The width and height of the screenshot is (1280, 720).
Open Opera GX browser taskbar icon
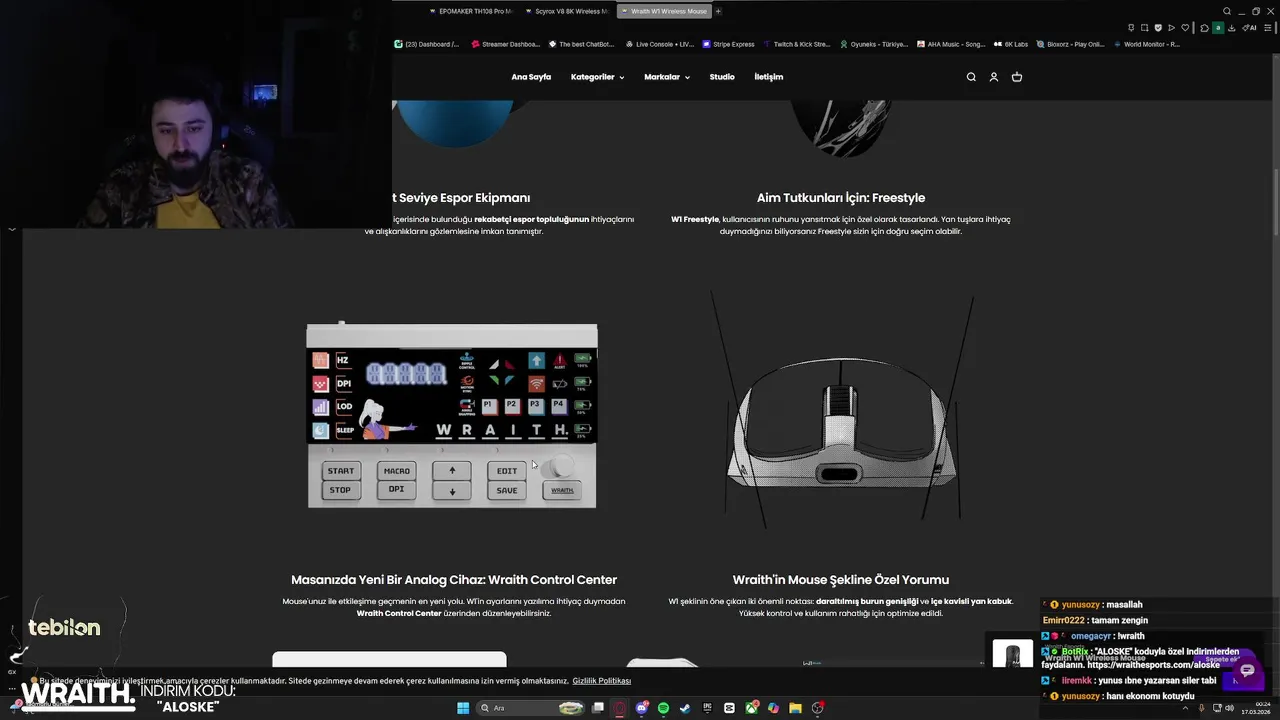620,708
